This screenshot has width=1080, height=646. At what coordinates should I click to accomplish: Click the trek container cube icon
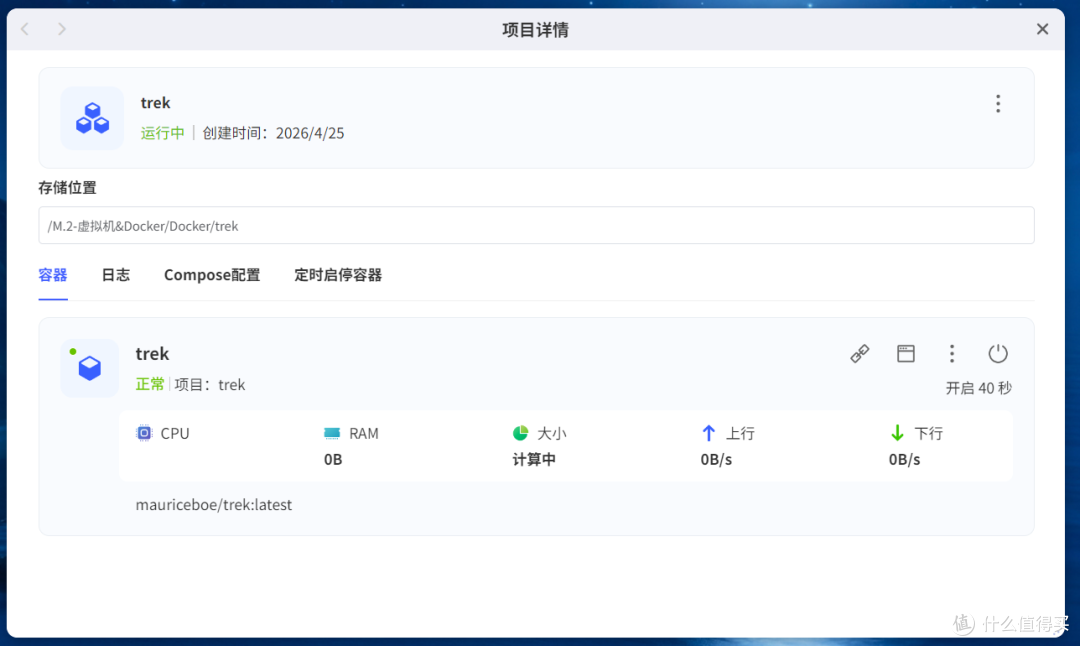[x=90, y=368]
